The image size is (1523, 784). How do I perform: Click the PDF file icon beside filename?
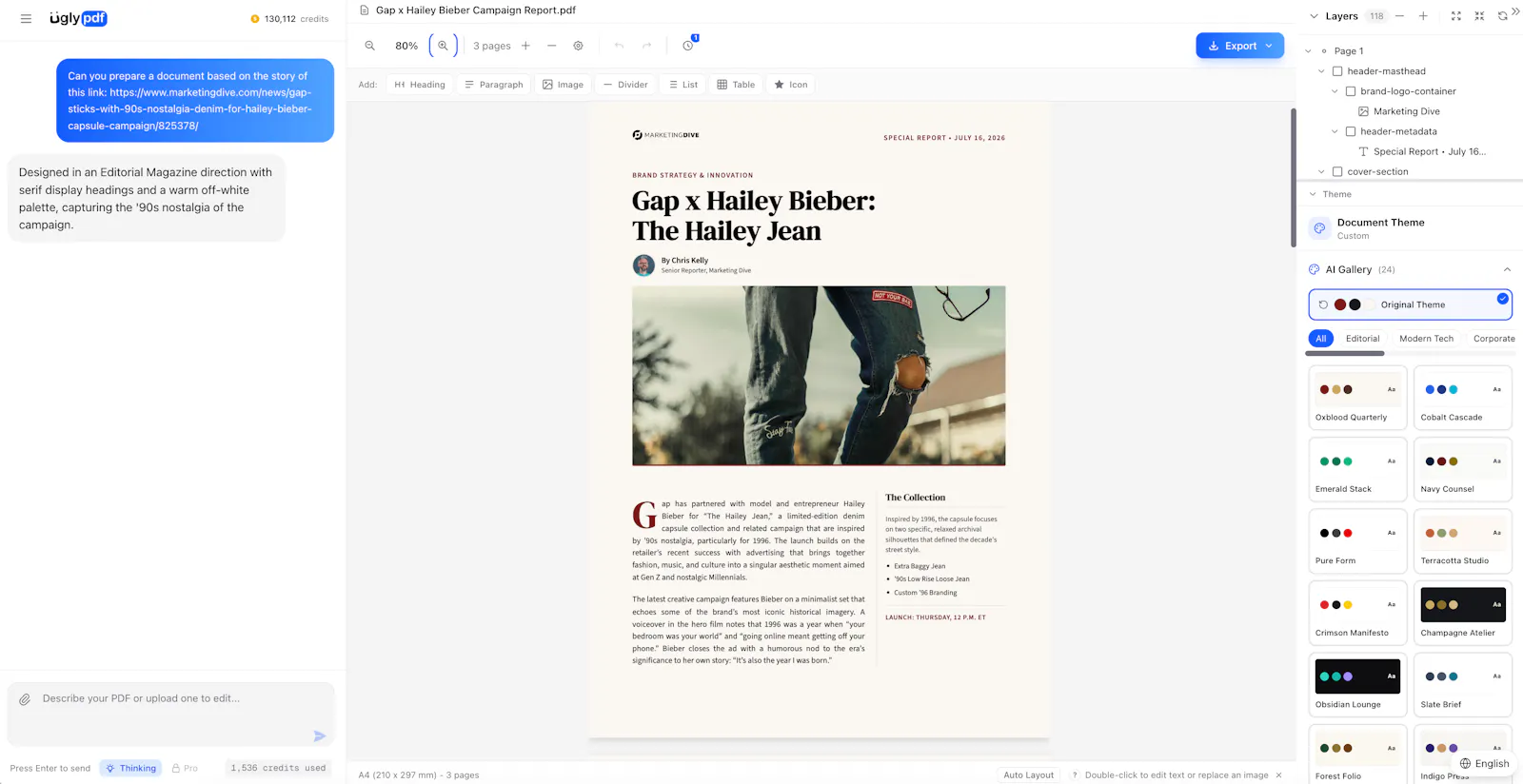click(365, 10)
